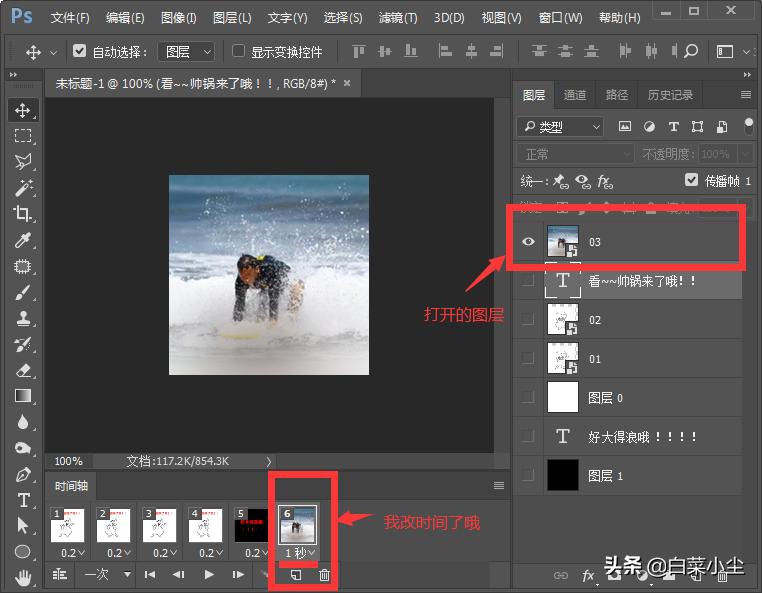Convert to video timeline icon

(x=59, y=575)
